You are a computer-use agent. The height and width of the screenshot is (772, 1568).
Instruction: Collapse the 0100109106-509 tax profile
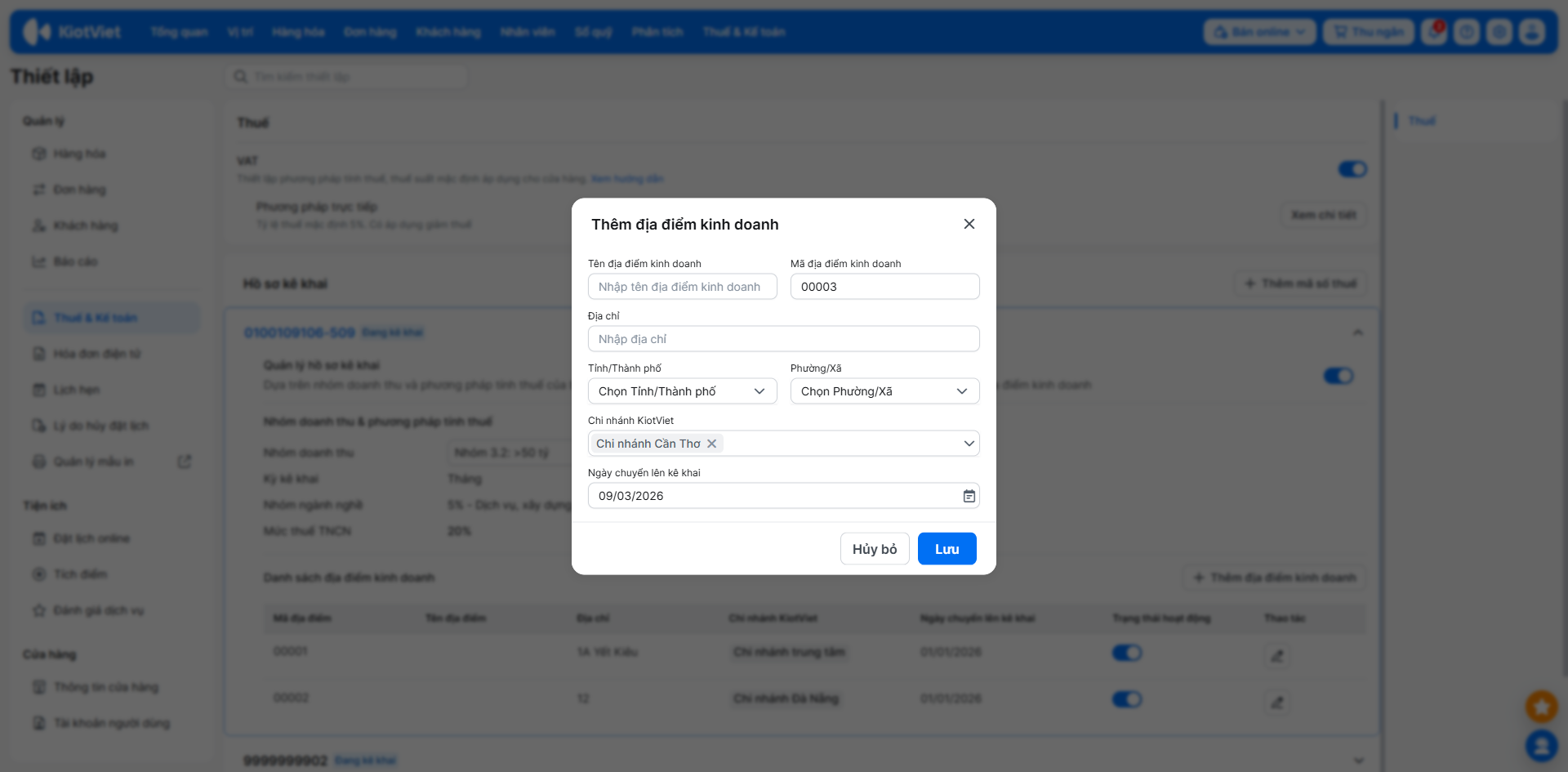[1357, 332]
